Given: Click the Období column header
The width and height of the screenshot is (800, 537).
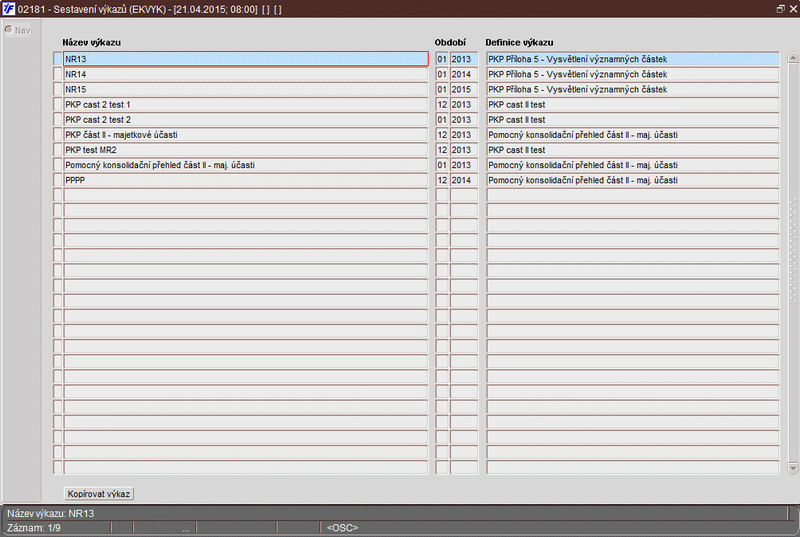Looking at the screenshot, I should (450, 42).
